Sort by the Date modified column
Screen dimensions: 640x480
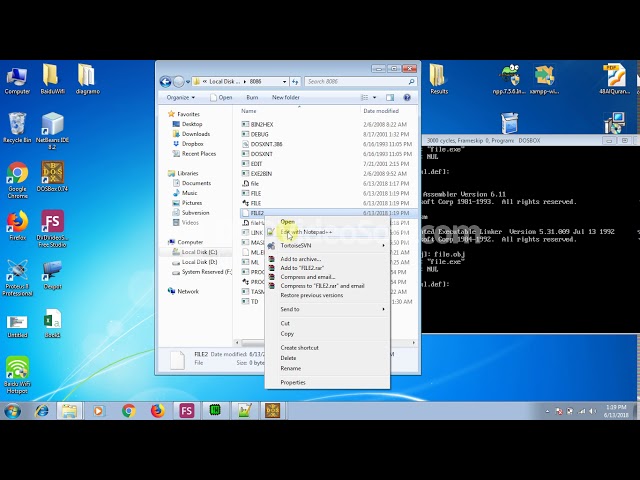pos(388,111)
